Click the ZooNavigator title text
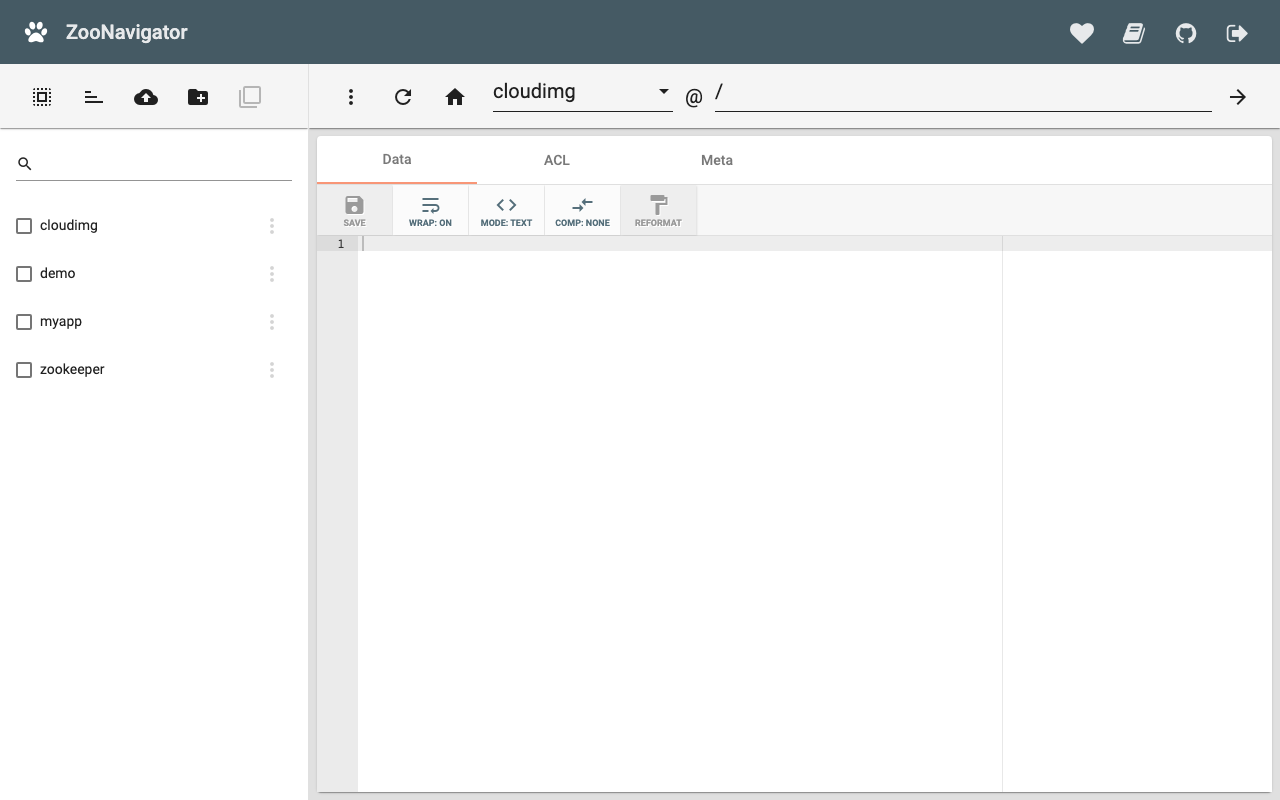Image resolution: width=1280 pixels, height=800 pixels. [x=127, y=32]
